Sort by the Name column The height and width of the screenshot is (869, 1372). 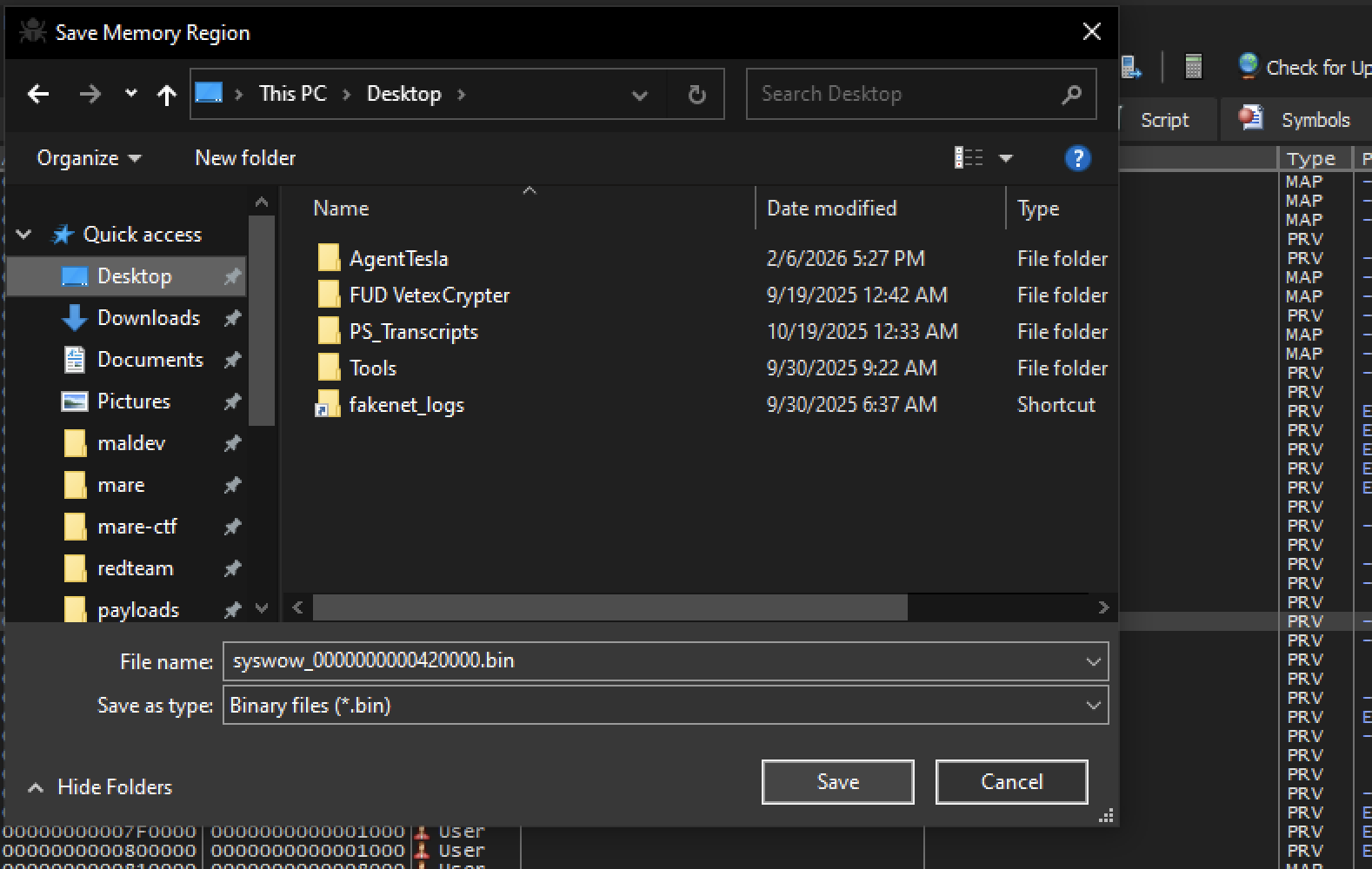click(x=341, y=209)
